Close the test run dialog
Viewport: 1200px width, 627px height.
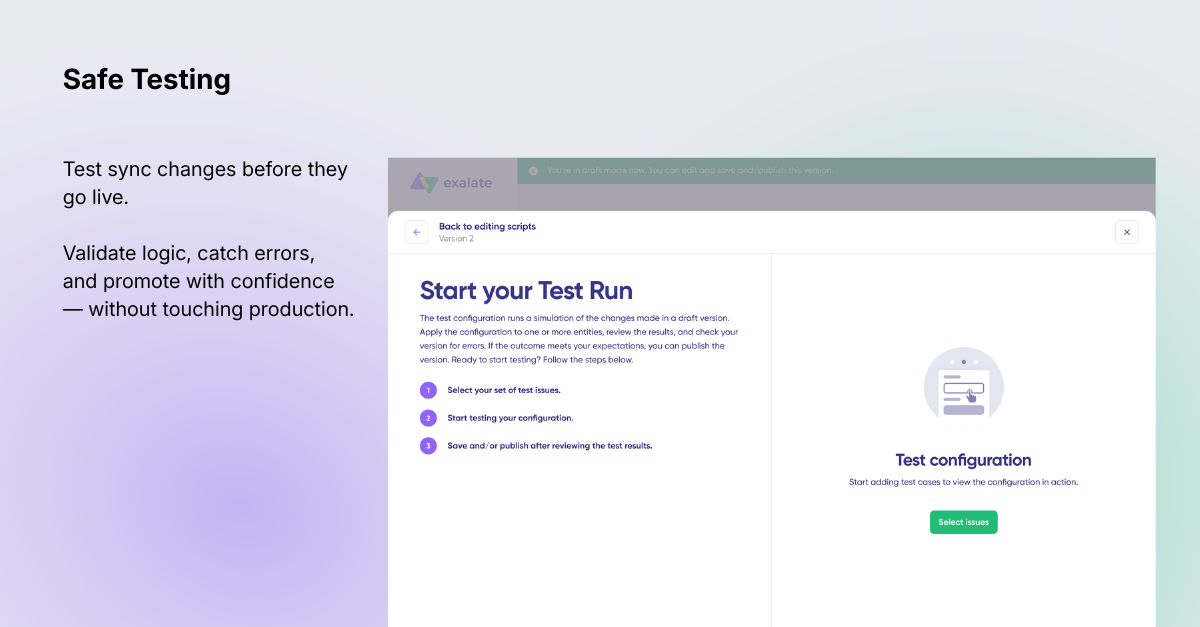point(1127,232)
